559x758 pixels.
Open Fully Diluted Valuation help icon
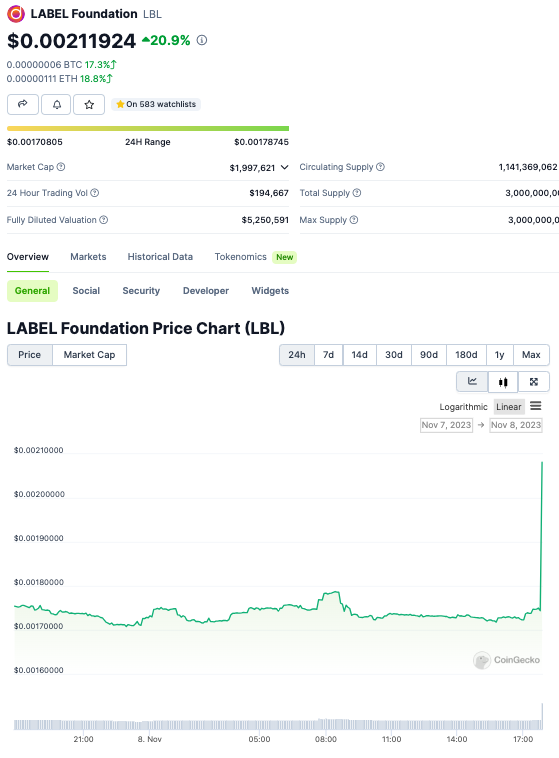[103, 220]
